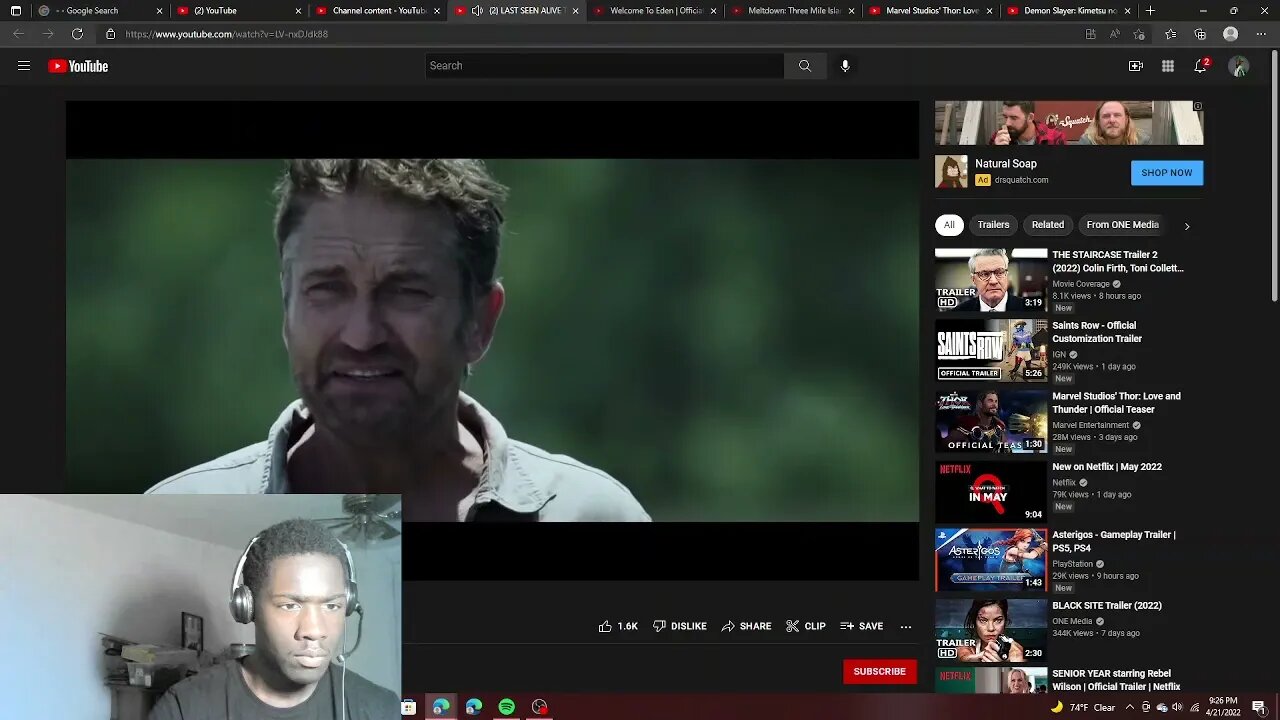
Task: Open the weather widget showing 74°F
Action: 1083,707
